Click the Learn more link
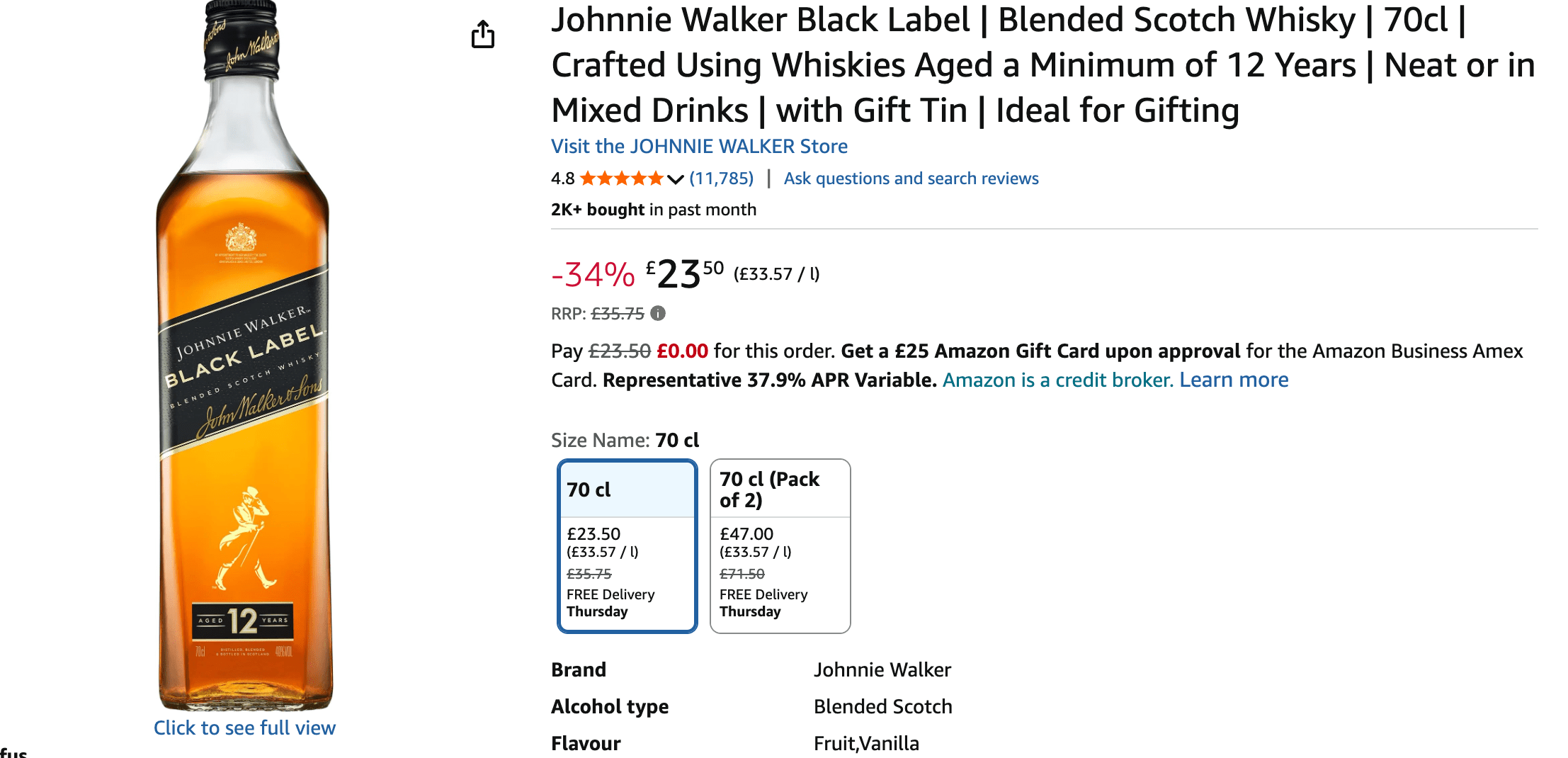 (1234, 380)
